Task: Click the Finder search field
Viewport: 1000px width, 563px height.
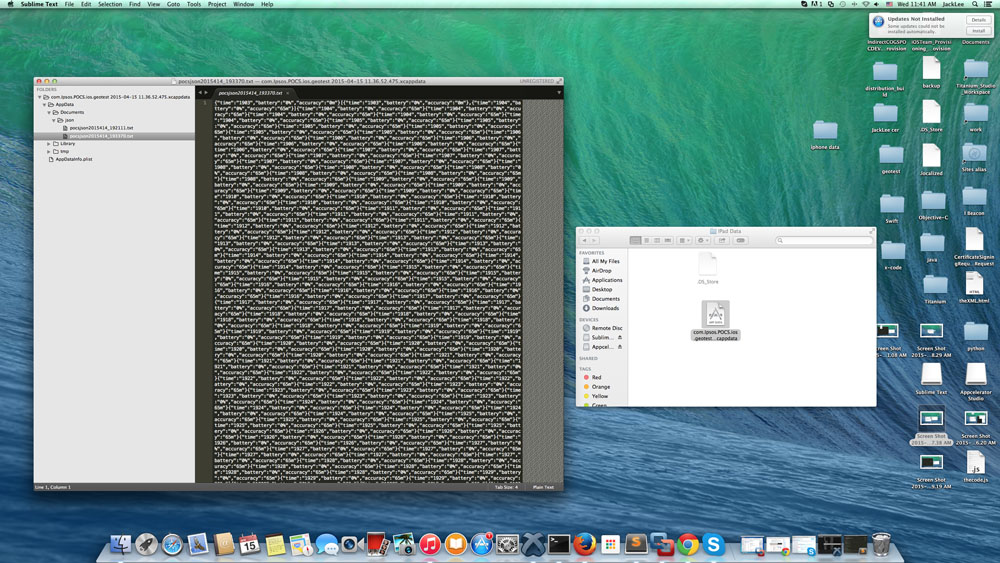Action: pyautogui.click(x=823, y=240)
